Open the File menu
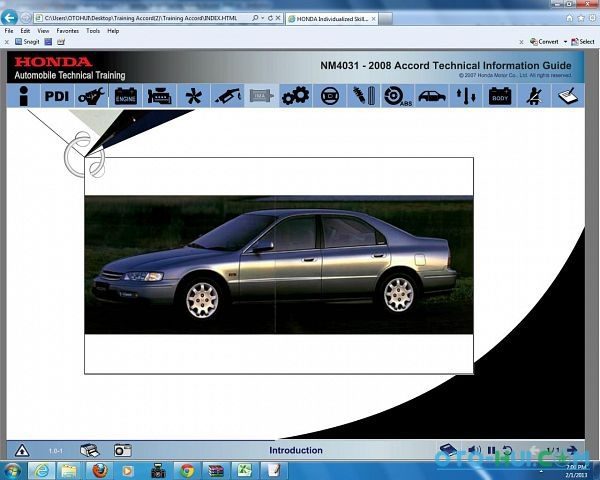Image resolution: width=600 pixels, height=480 pixels. pyautogui.click(x=9, y=31)
